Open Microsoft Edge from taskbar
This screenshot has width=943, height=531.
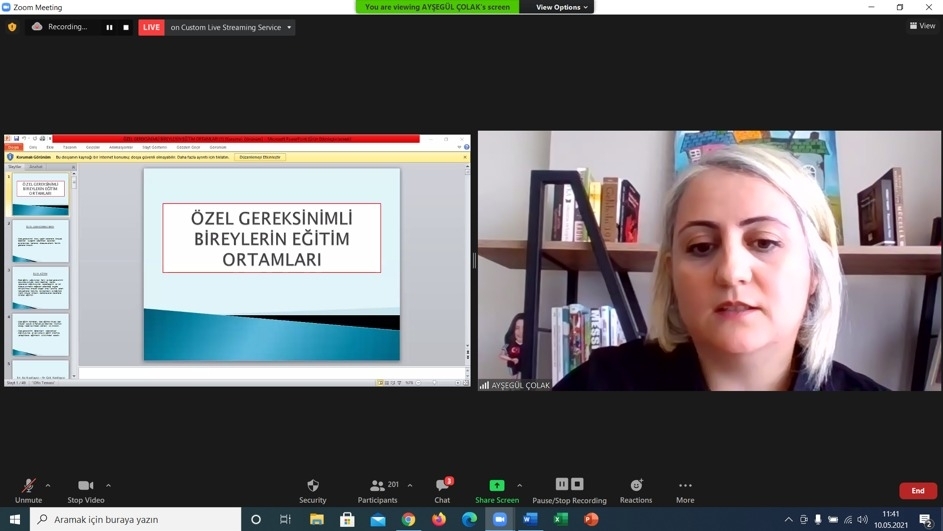click(x=469, y=519)
